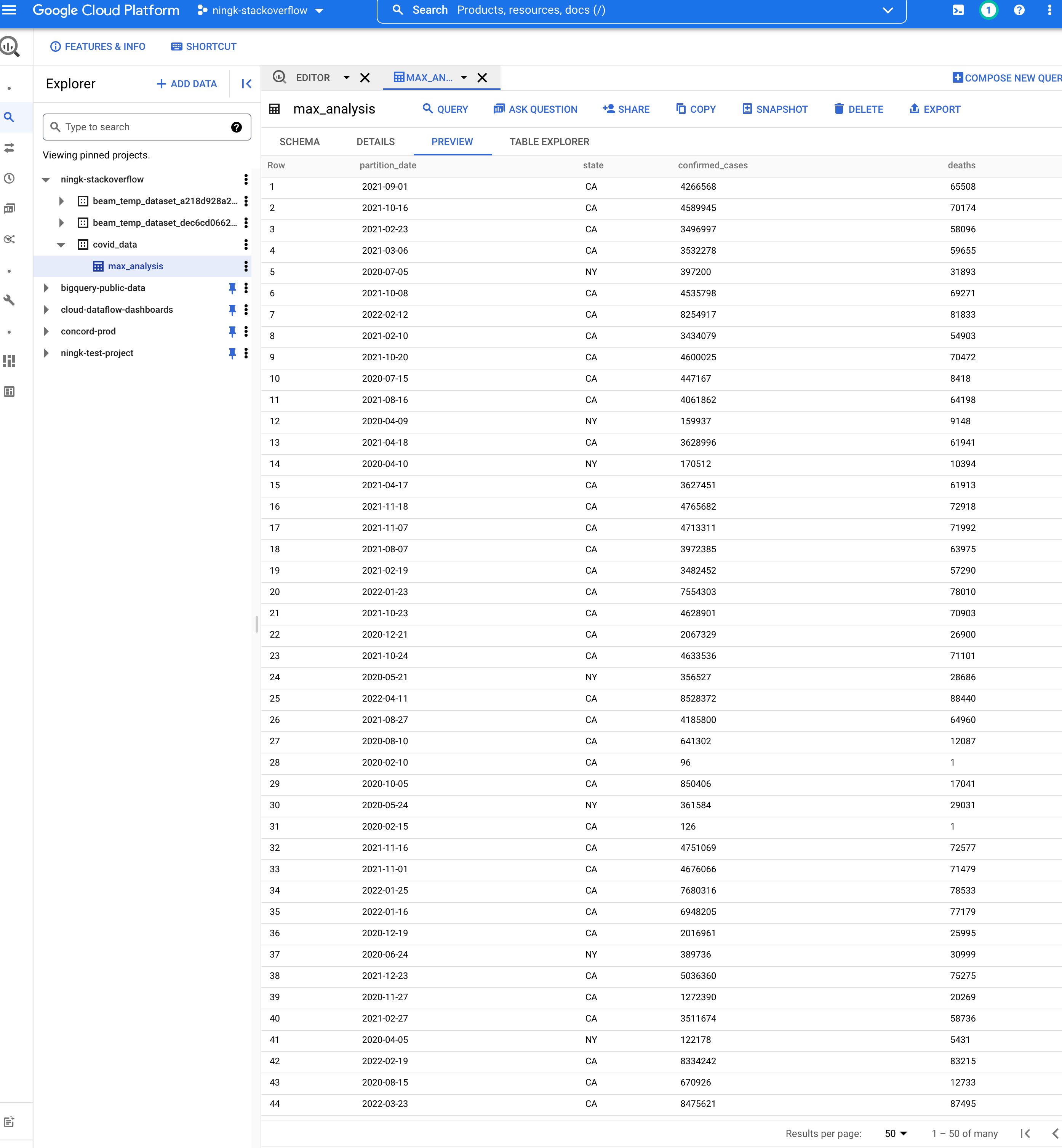
Task: Unpin the cloud-dataflow-dashboards project
Action: tap(232, 310)
